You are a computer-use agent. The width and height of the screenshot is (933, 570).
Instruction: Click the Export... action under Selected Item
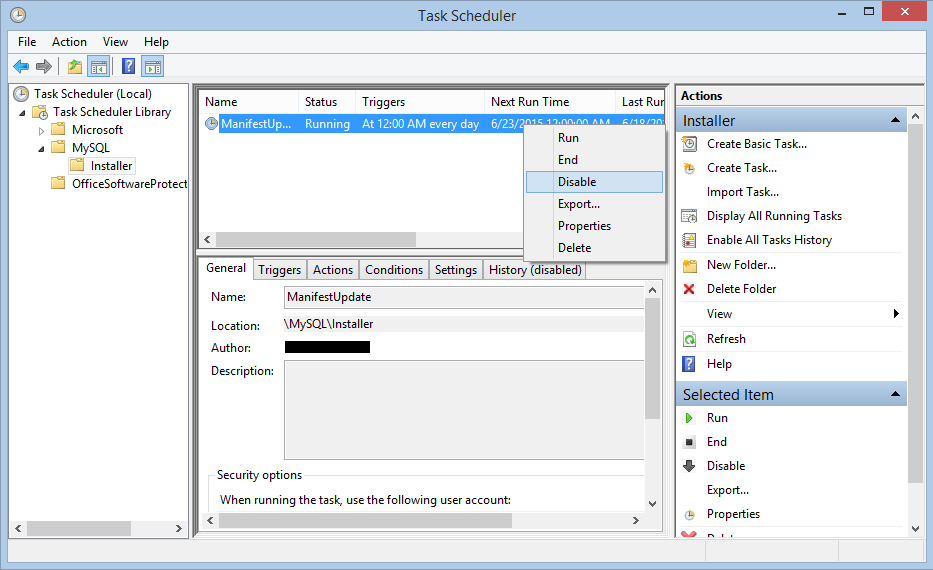728,490
